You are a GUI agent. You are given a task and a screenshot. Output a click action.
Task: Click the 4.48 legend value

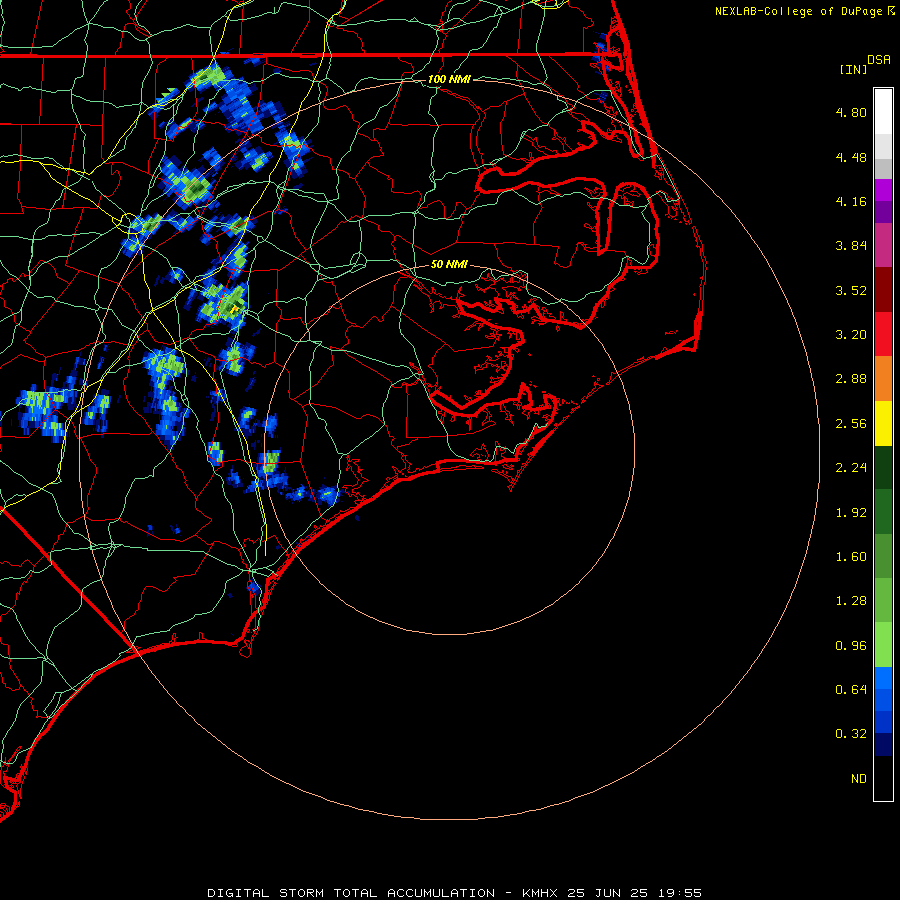[851, 157]
